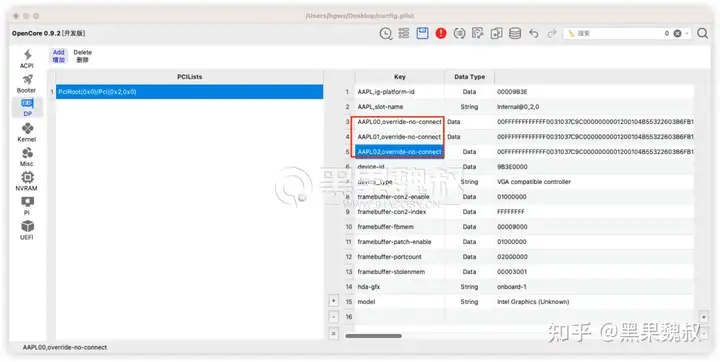
Task: Click toolbar icon left of copy icon
Action: 478,33
